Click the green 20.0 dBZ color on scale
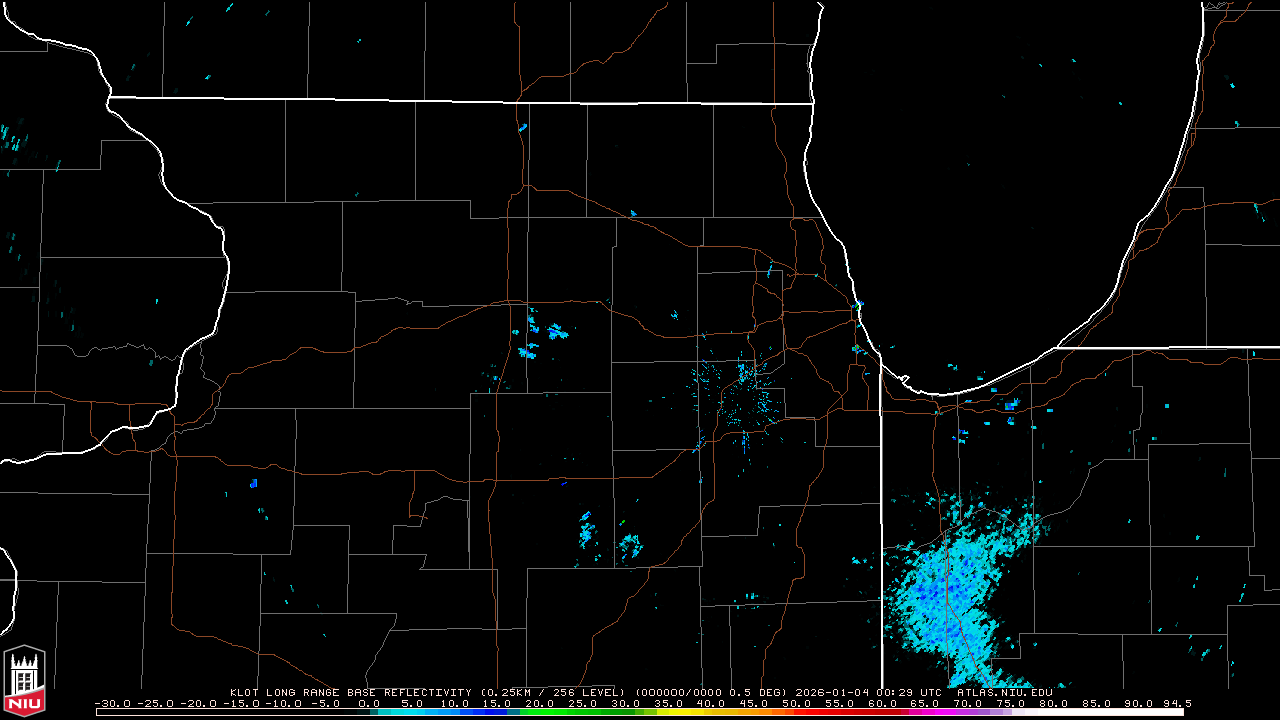This screenshot has height=720, width=1280. [540, 712]
